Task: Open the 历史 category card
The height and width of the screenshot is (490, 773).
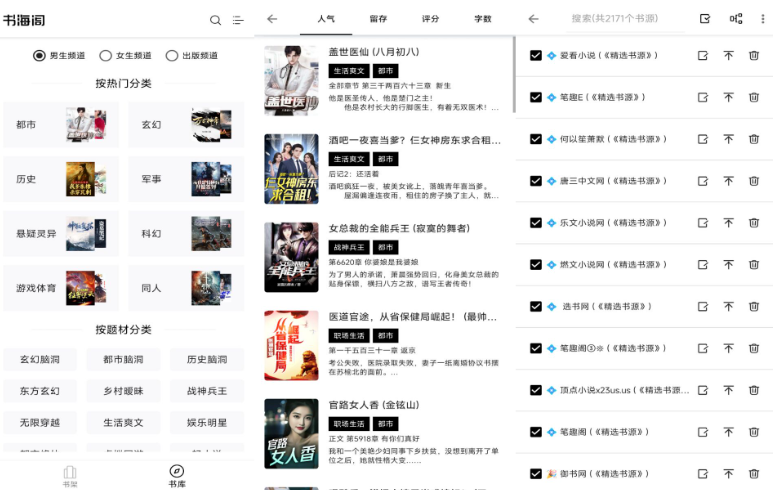Action: click(61, 179)
